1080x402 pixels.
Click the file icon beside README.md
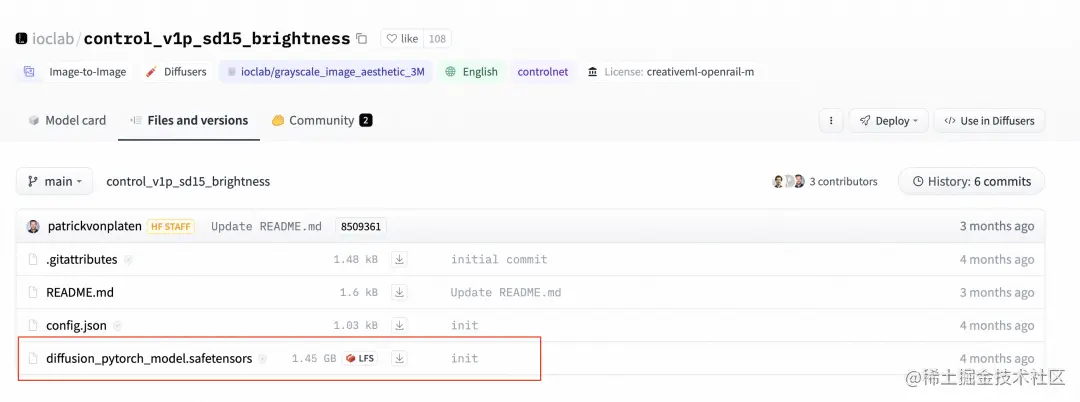(32, 293)
